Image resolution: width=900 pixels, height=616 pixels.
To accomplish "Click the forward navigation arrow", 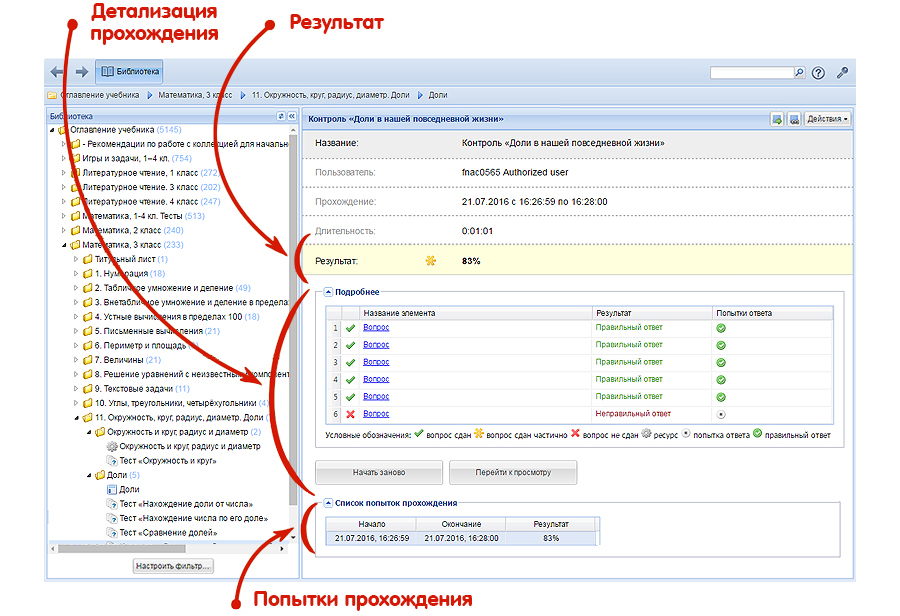I will coord(81,72).
